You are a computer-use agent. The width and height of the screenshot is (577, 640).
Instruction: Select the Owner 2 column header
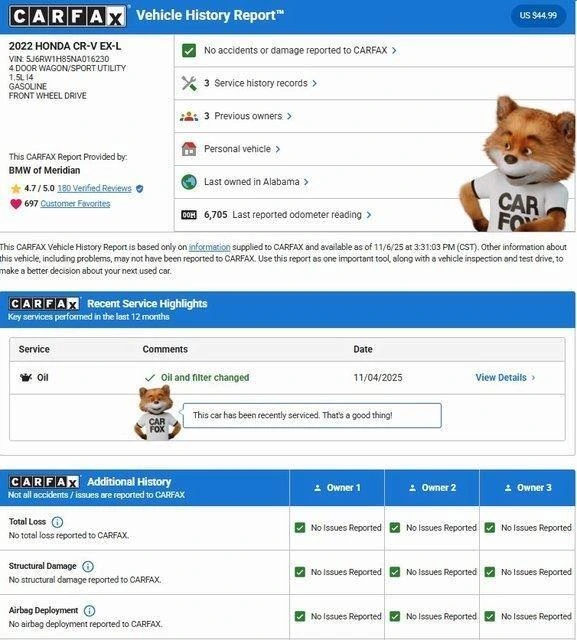(x=432, y=488)
